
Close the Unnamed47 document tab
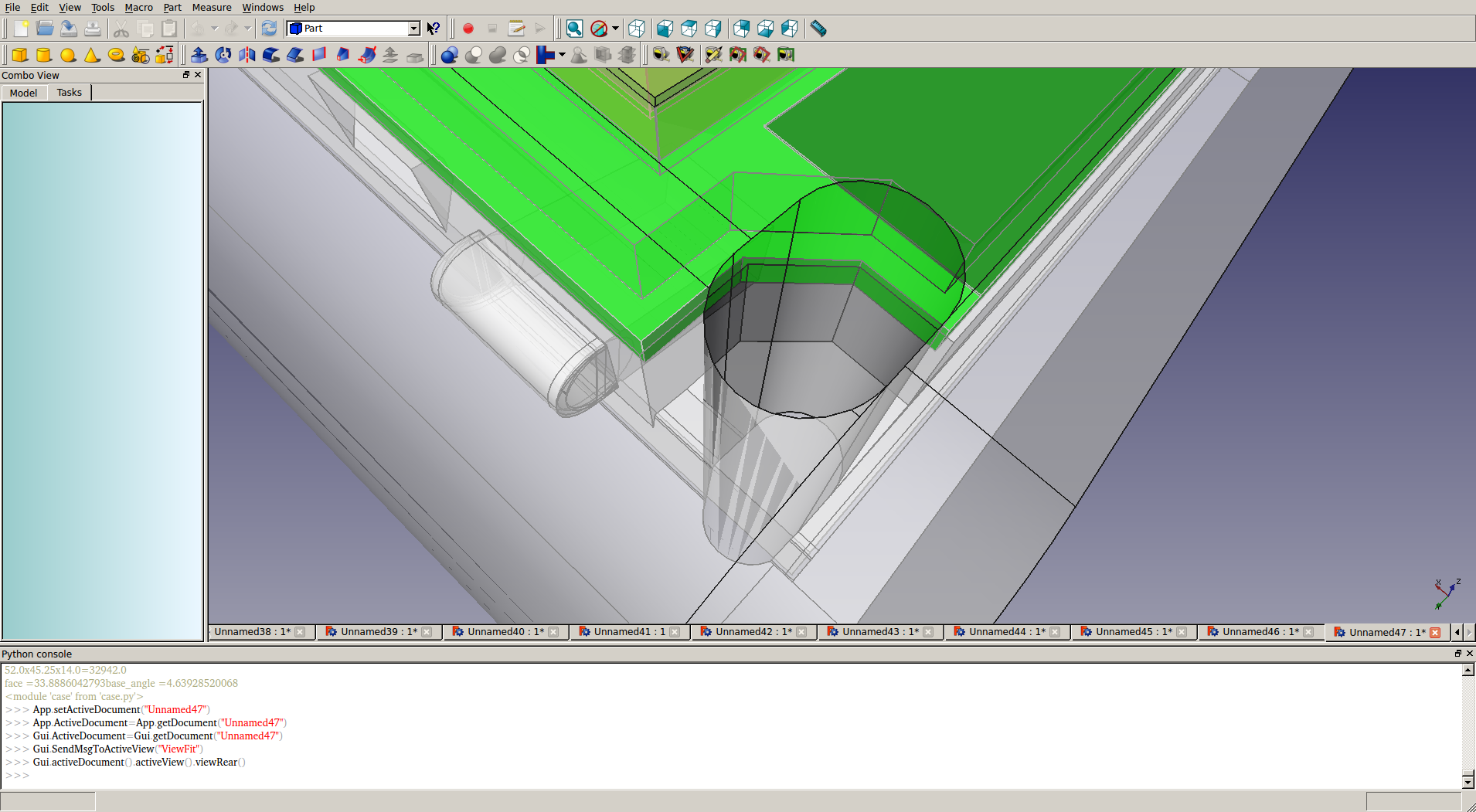pos(1435,633)
